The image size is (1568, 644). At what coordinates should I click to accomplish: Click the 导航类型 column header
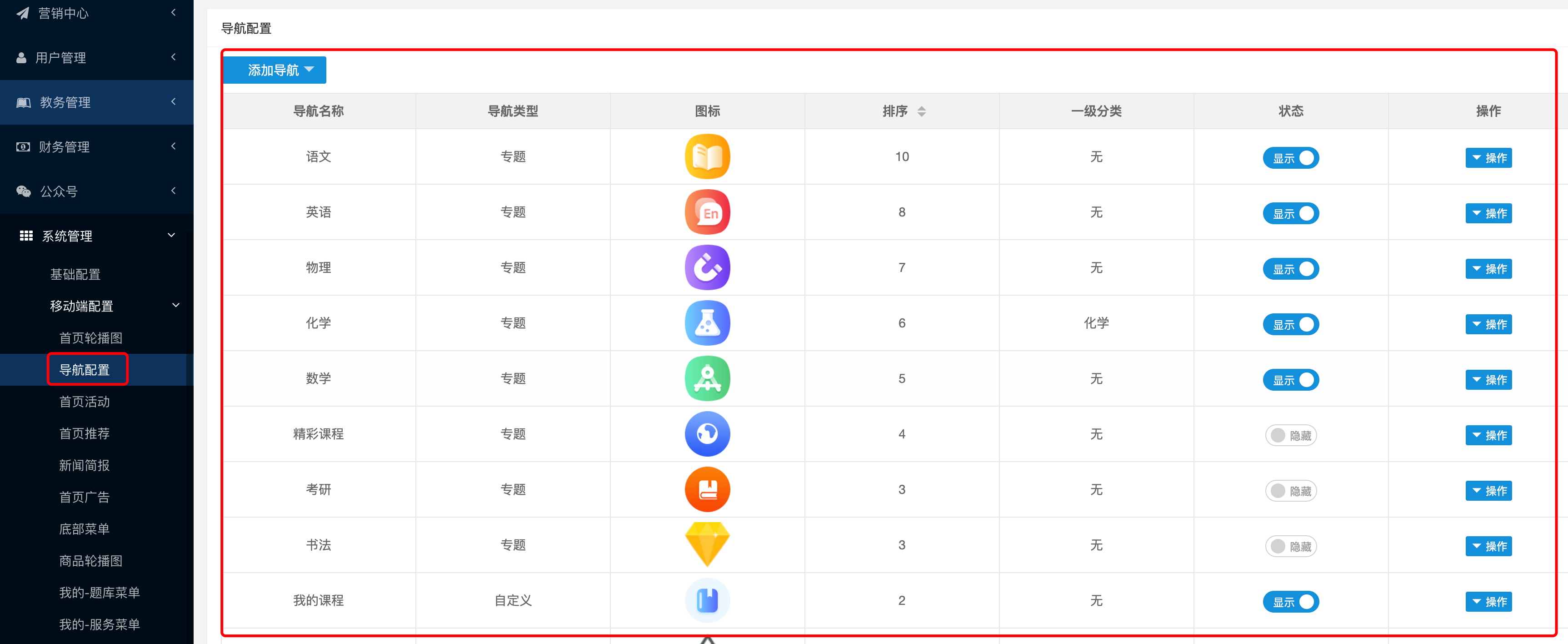(x=513, y=111)
